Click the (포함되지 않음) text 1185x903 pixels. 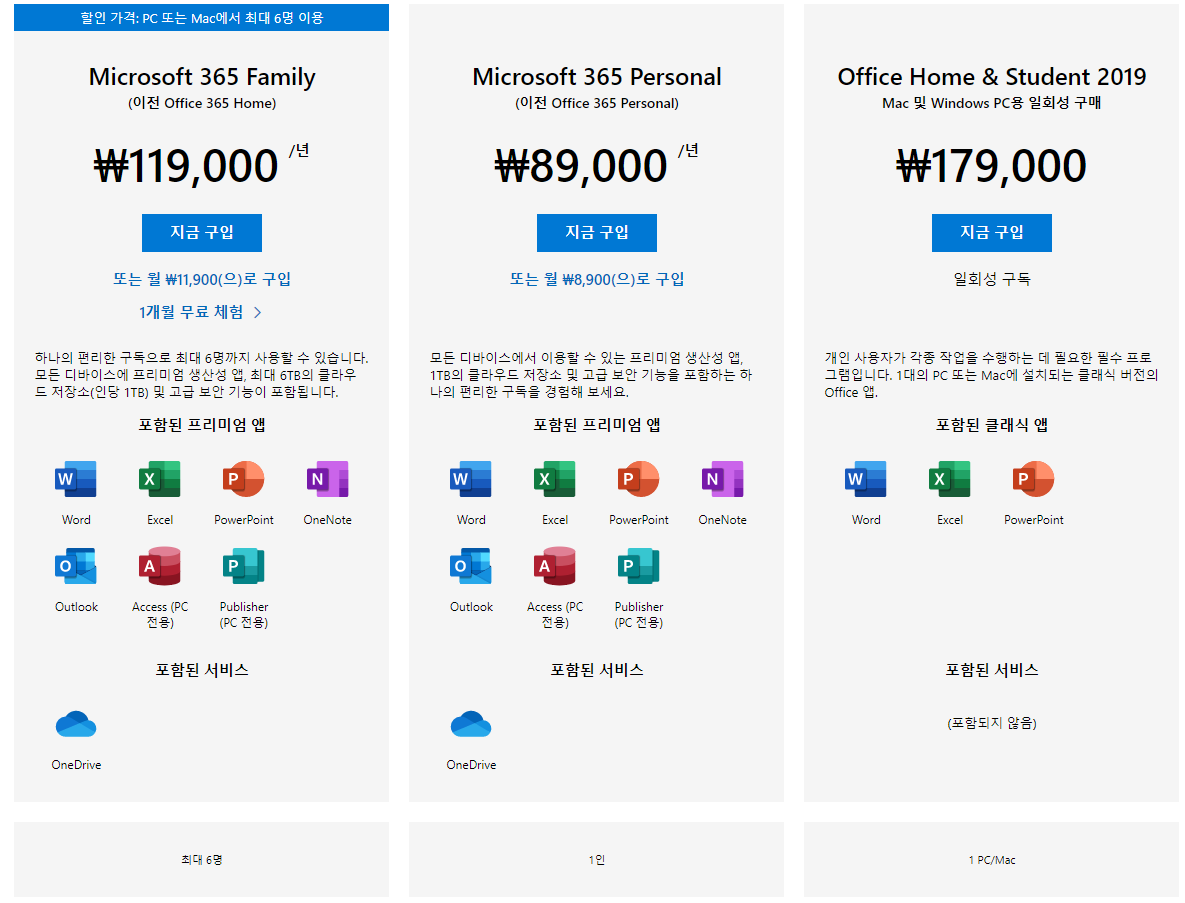click(992, 723)
